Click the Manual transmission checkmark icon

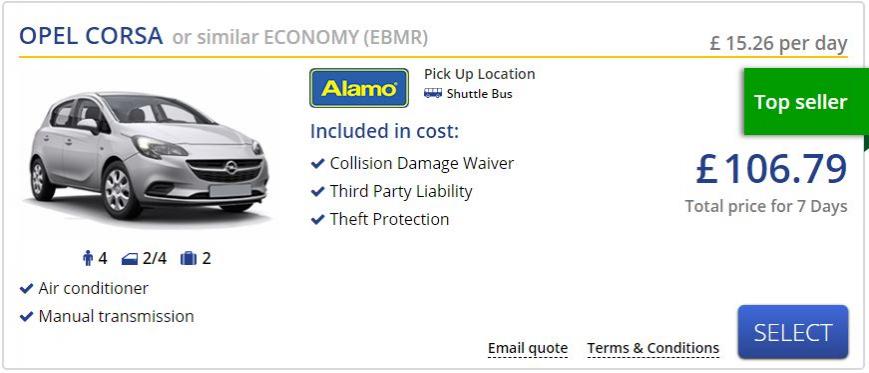pyautogui.click(x=27, y=316)
